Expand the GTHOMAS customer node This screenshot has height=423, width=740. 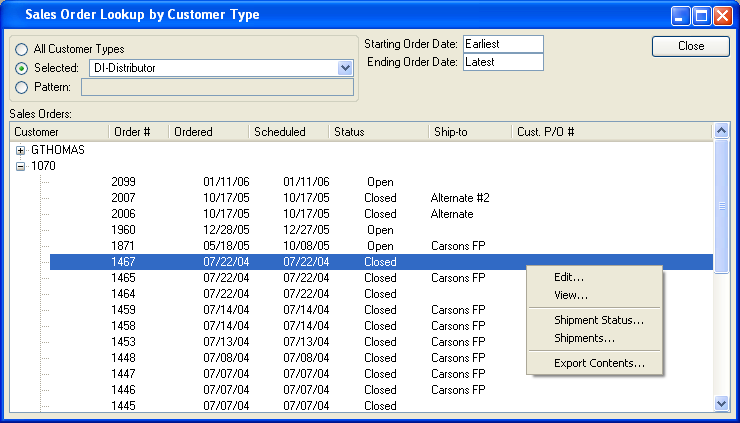21,150
